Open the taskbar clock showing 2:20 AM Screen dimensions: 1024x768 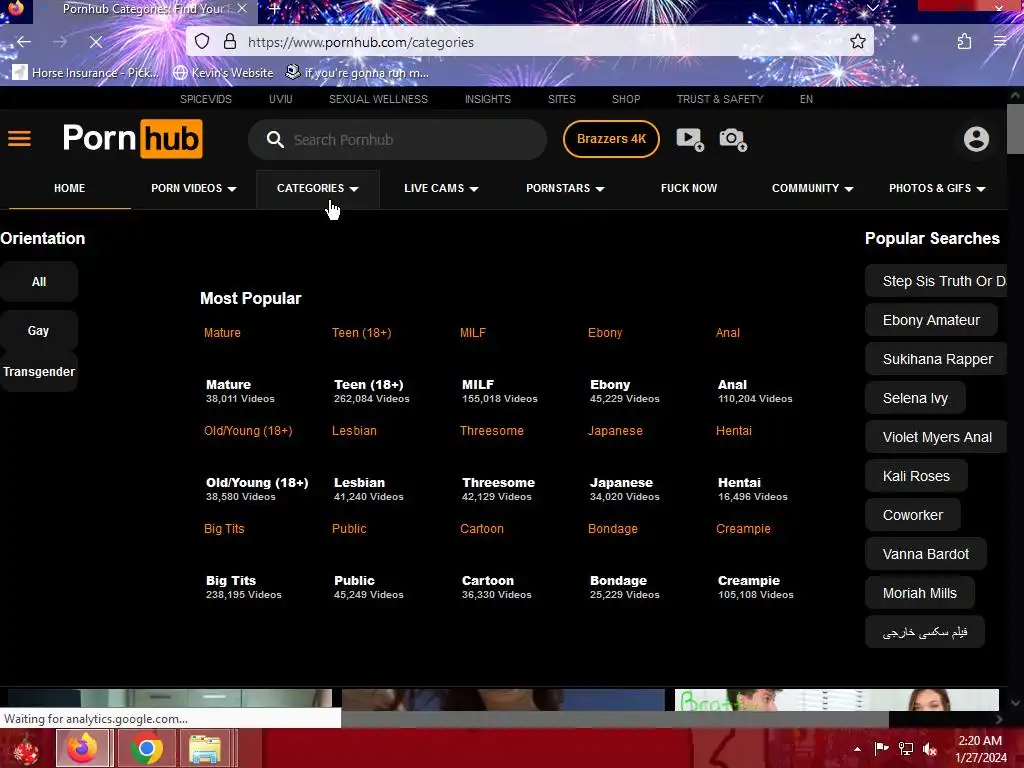(x=980, y=749)
